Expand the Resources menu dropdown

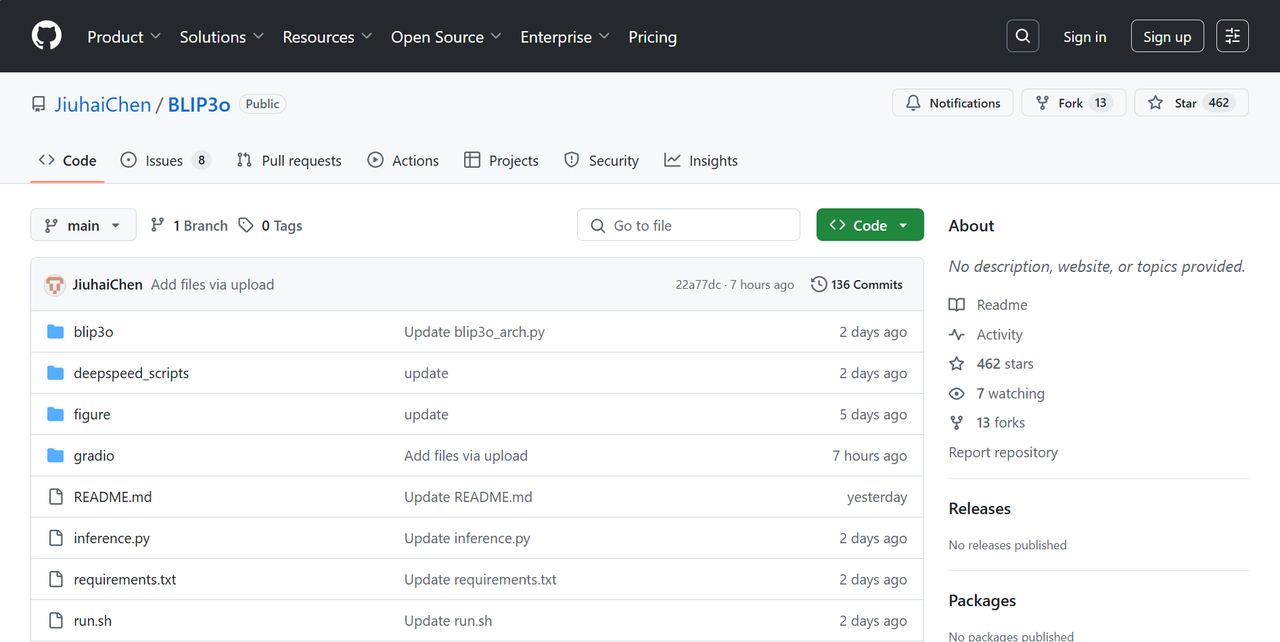[328, 37]
